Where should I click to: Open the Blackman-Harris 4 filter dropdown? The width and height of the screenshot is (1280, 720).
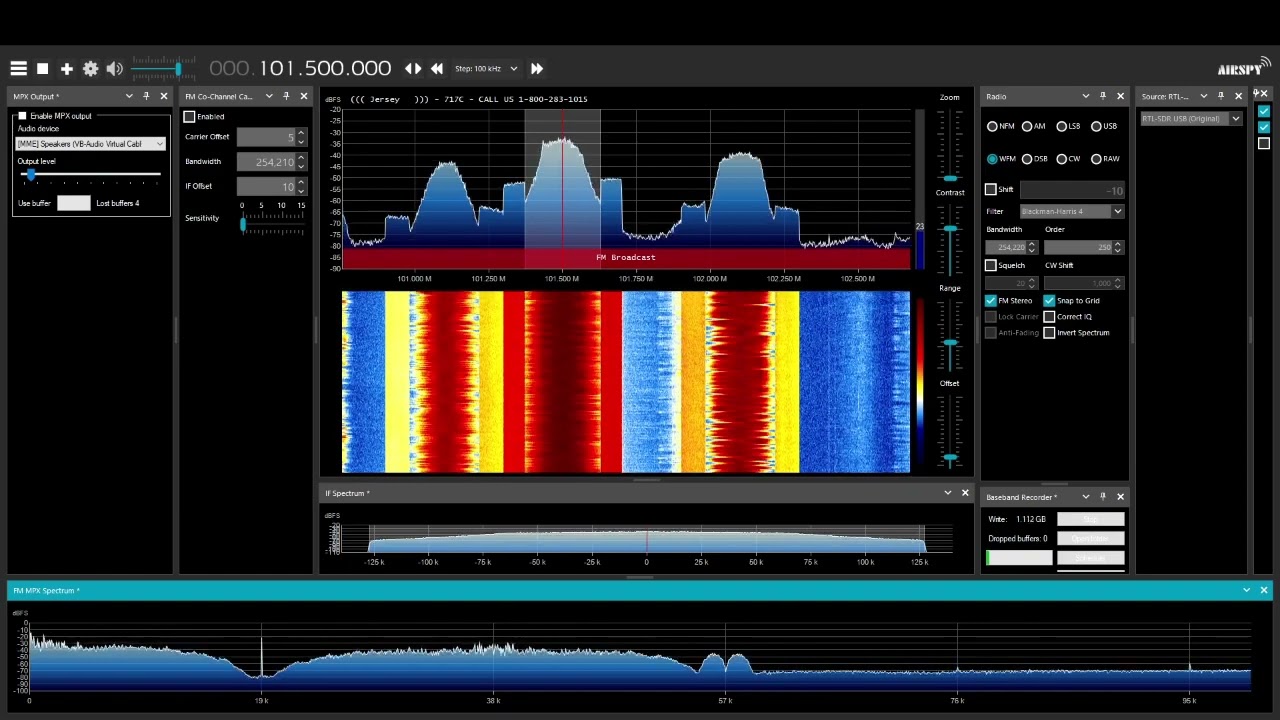[x=1072, y=211]
